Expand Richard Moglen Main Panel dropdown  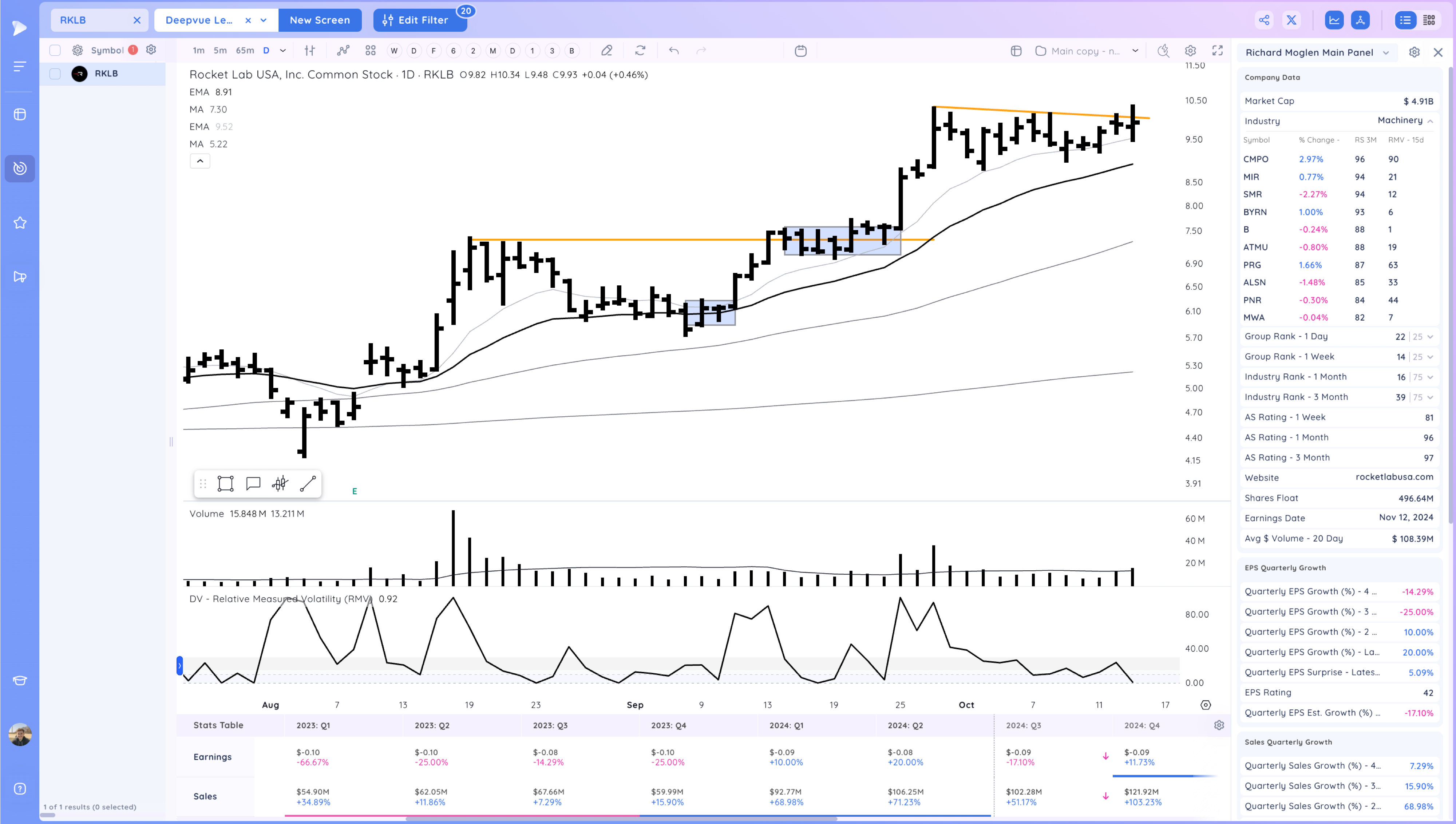[1386, 53]
